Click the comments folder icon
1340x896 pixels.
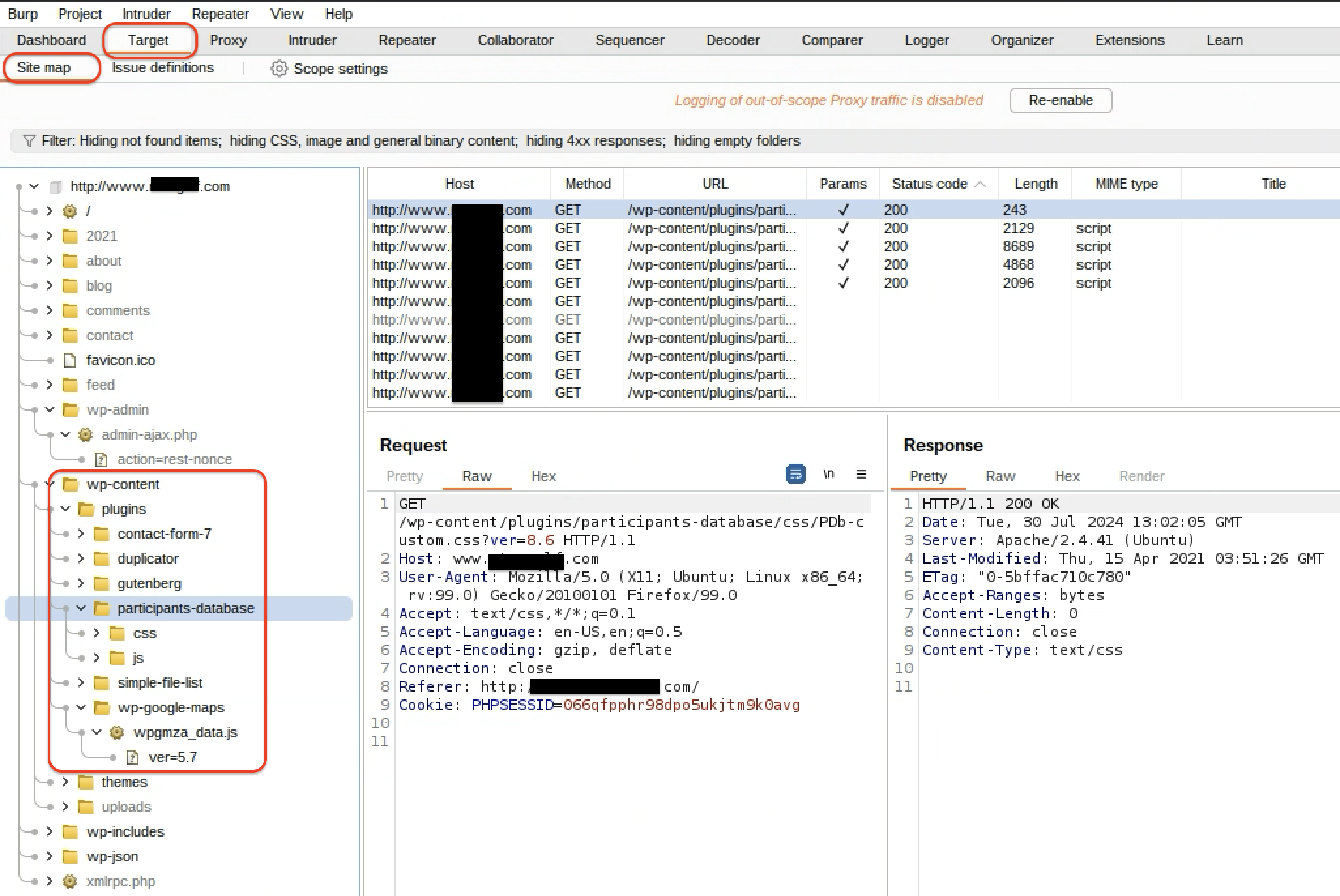pos(70,310)
